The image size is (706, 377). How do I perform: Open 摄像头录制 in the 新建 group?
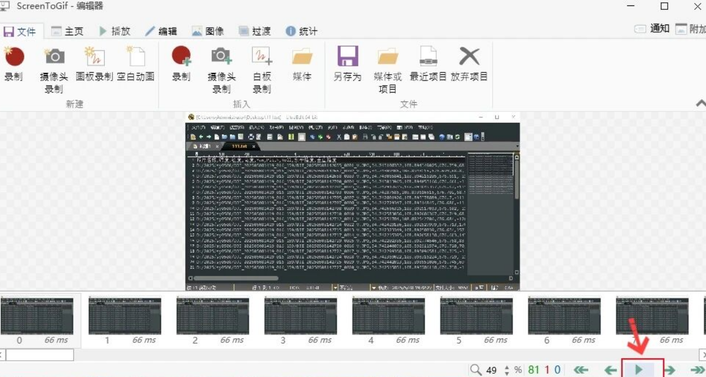pos(54,70)
